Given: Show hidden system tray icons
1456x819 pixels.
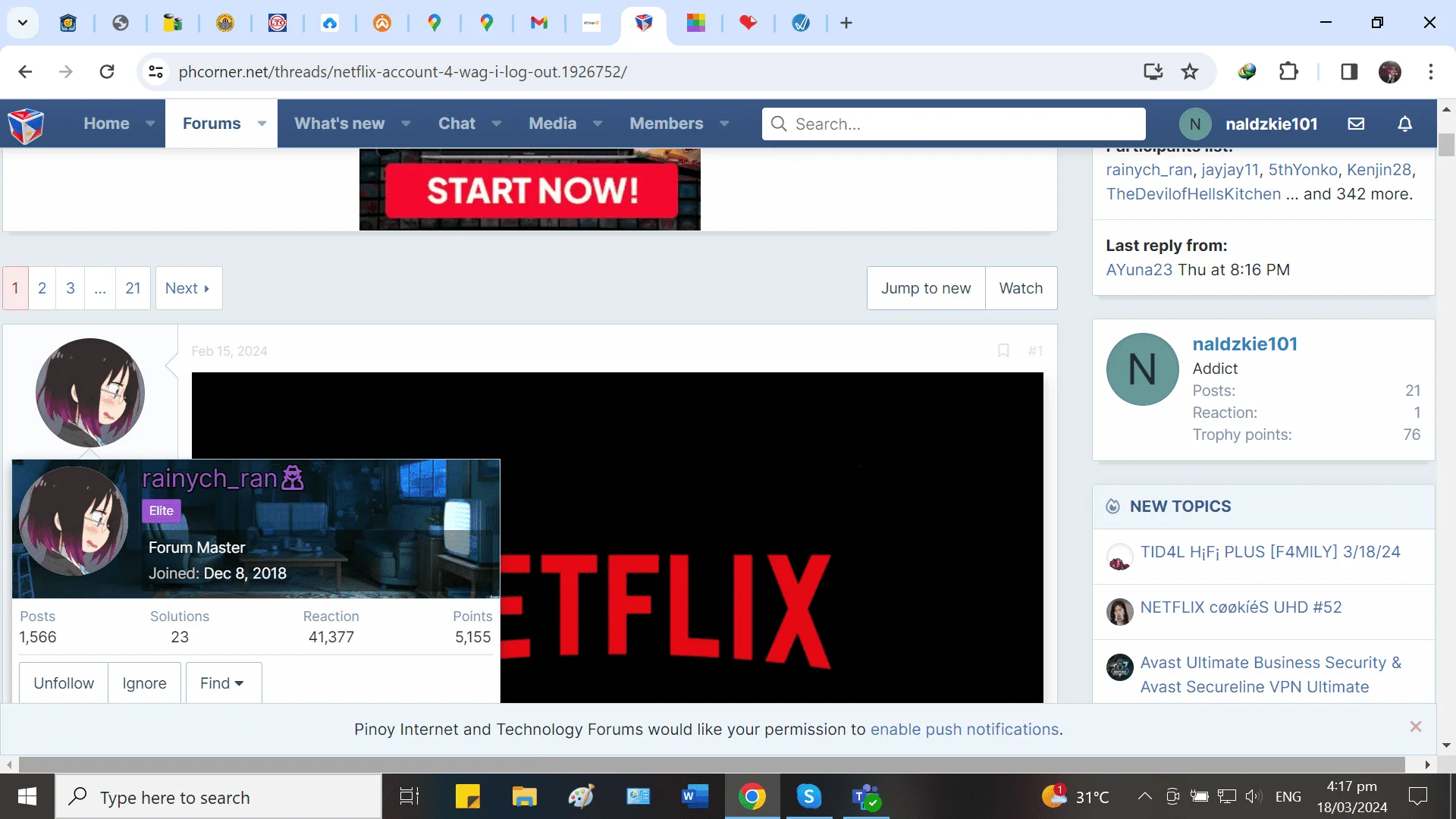Looking at the screenshot, I should click(x=1145, y=796).
